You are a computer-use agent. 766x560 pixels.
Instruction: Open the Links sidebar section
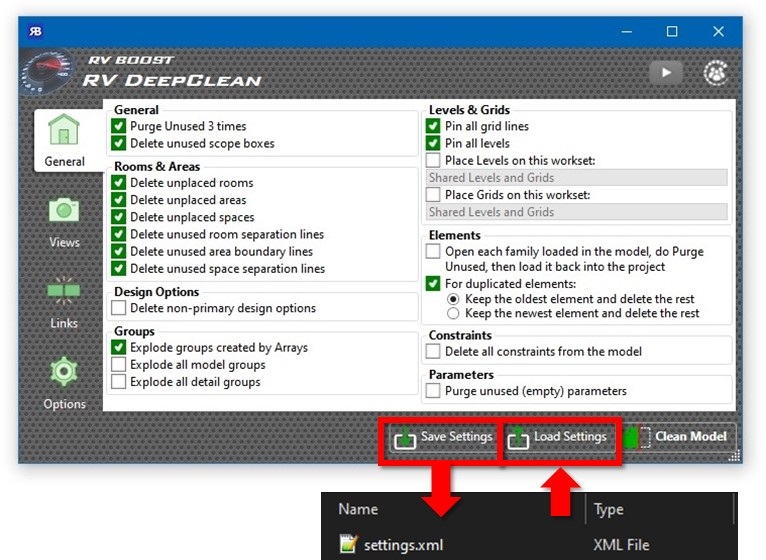(x=64, y=302)
